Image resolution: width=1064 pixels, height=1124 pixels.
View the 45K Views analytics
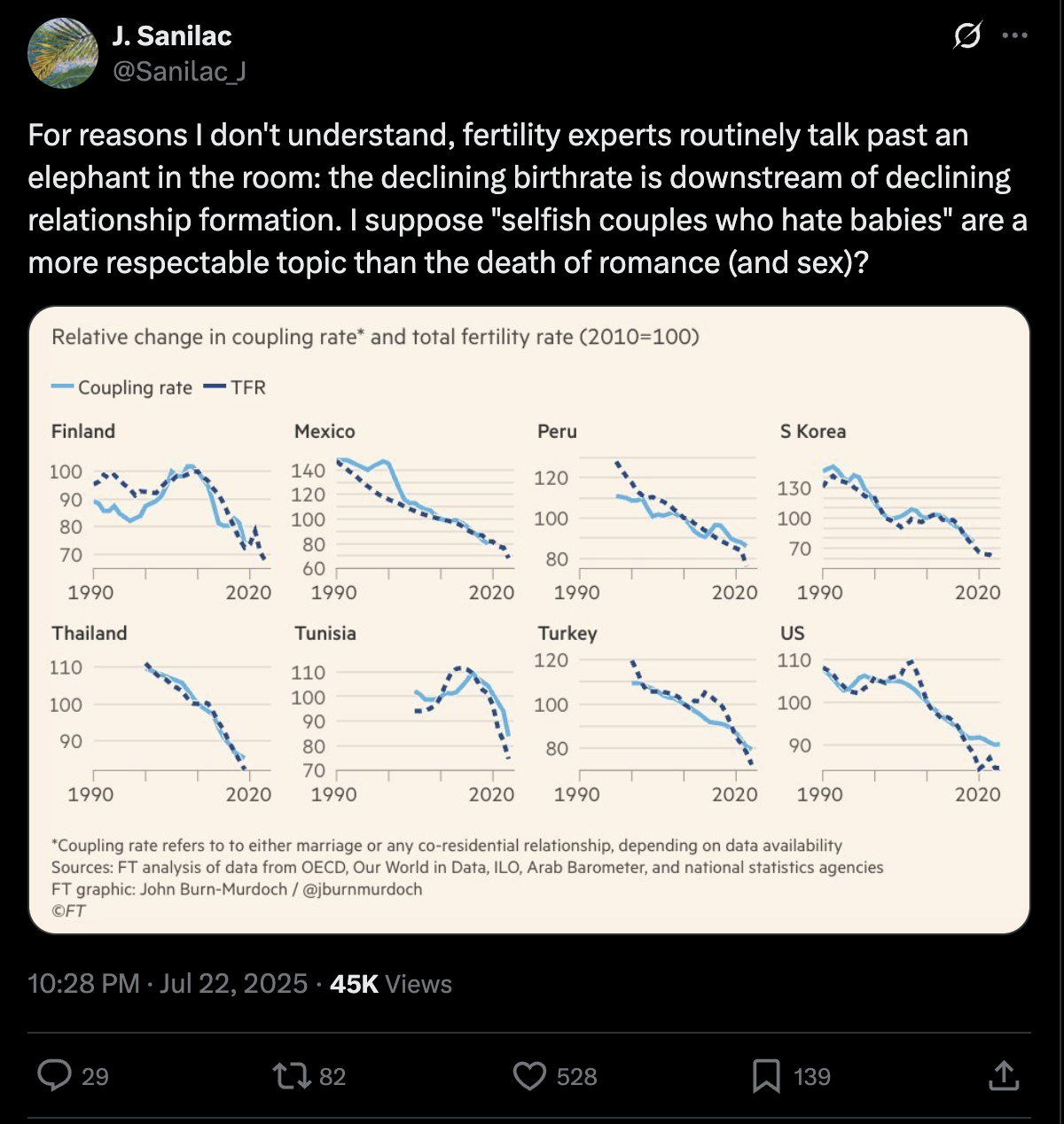(390, 983)
